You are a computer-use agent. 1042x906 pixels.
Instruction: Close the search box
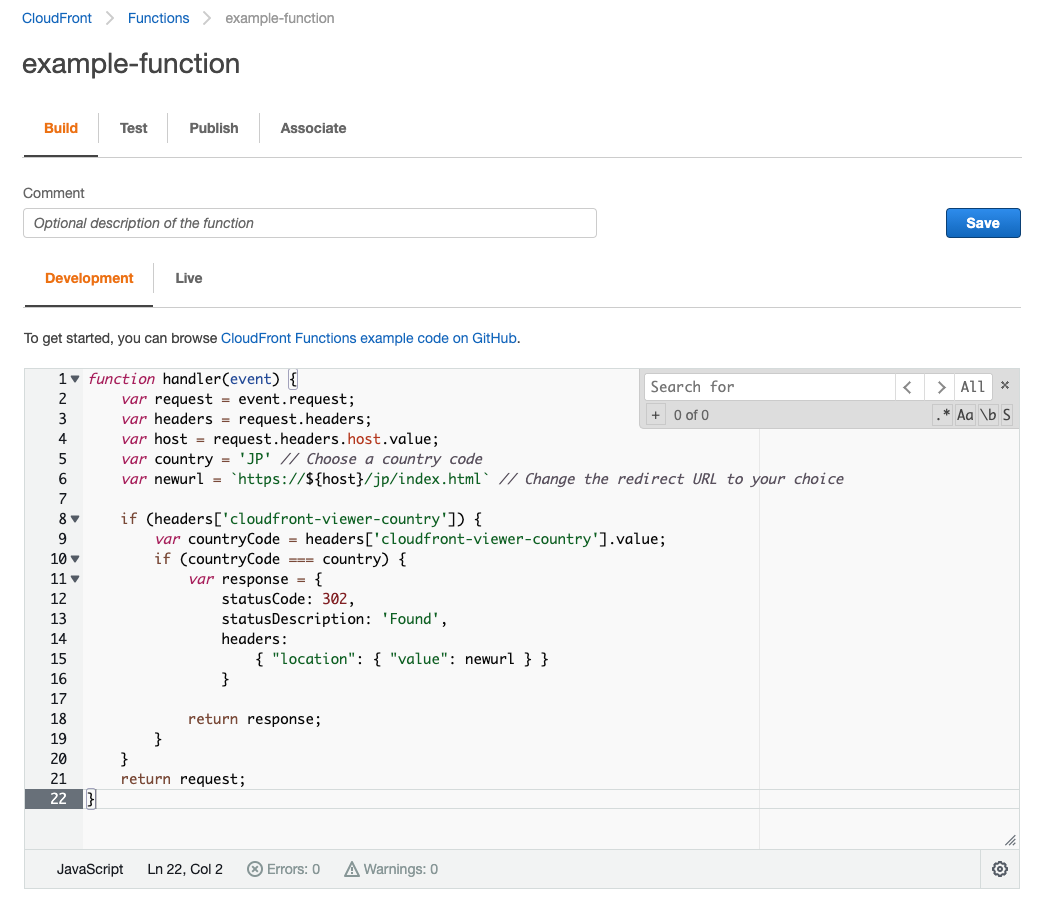click(x=1005, y=385)
